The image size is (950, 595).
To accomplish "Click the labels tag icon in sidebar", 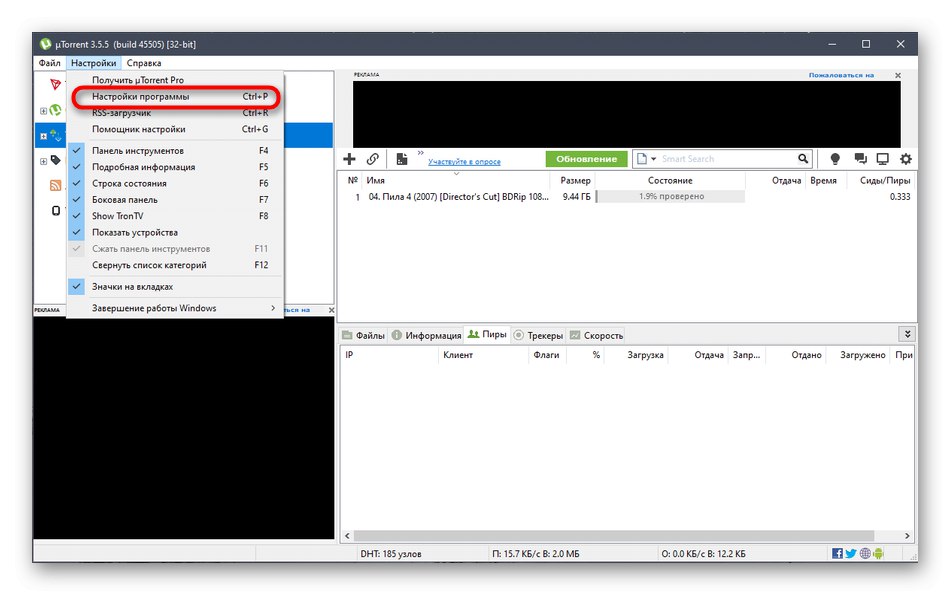I will coord(56,160).
